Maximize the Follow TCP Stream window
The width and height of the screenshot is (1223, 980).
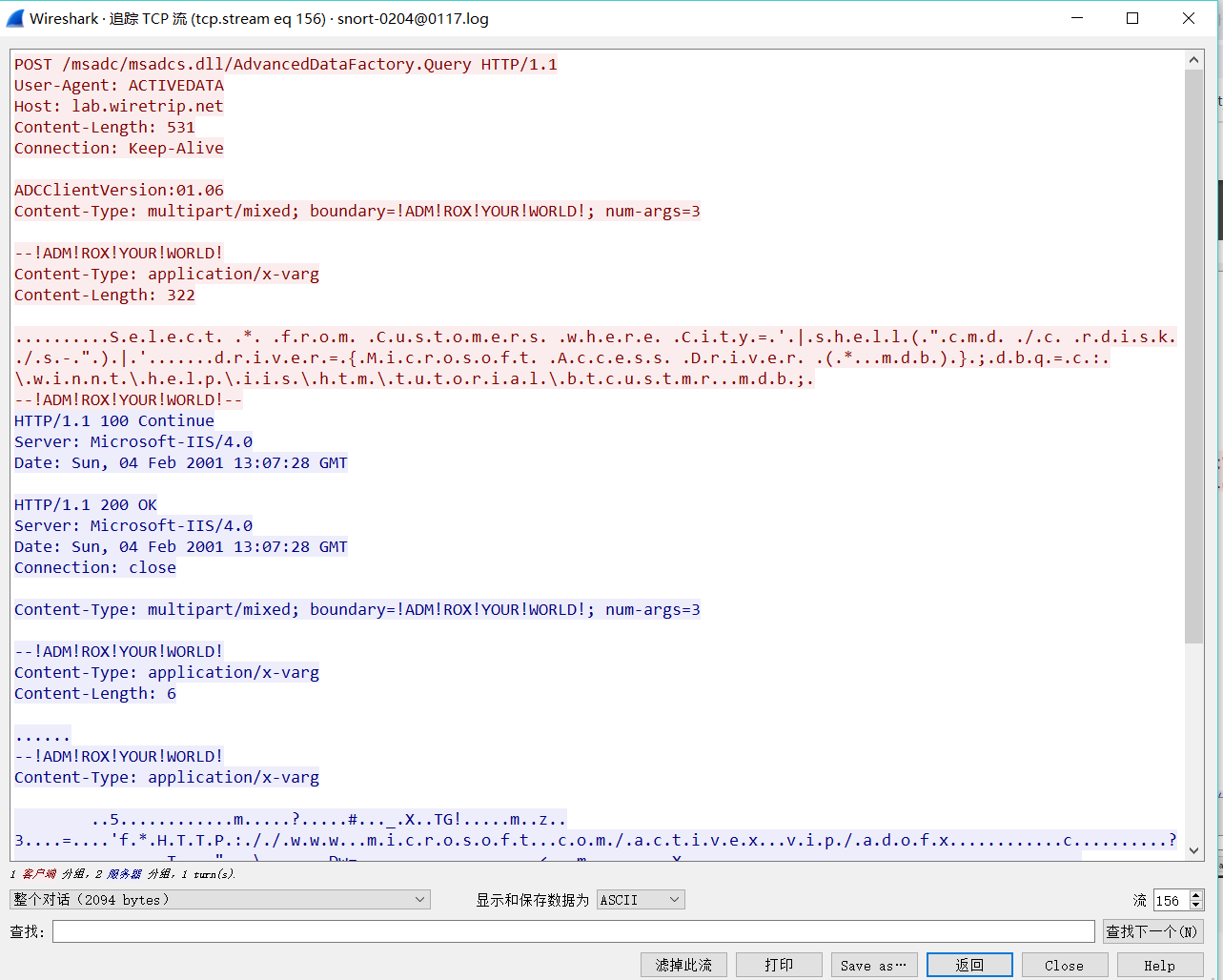tap(1132, 18)
